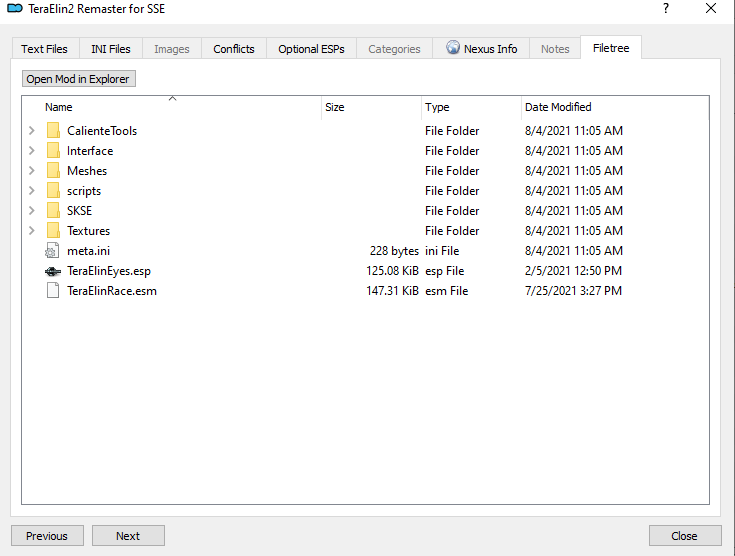735x556 pixels.
Task: Select the Filetree tab
Action: point(611,48)
